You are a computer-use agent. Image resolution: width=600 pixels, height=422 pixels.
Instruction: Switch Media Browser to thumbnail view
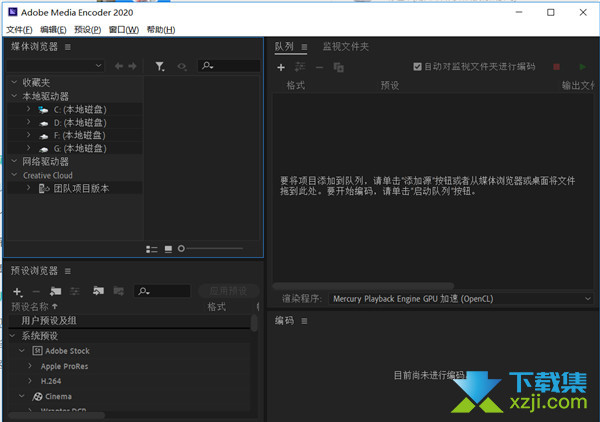point(168,249)
